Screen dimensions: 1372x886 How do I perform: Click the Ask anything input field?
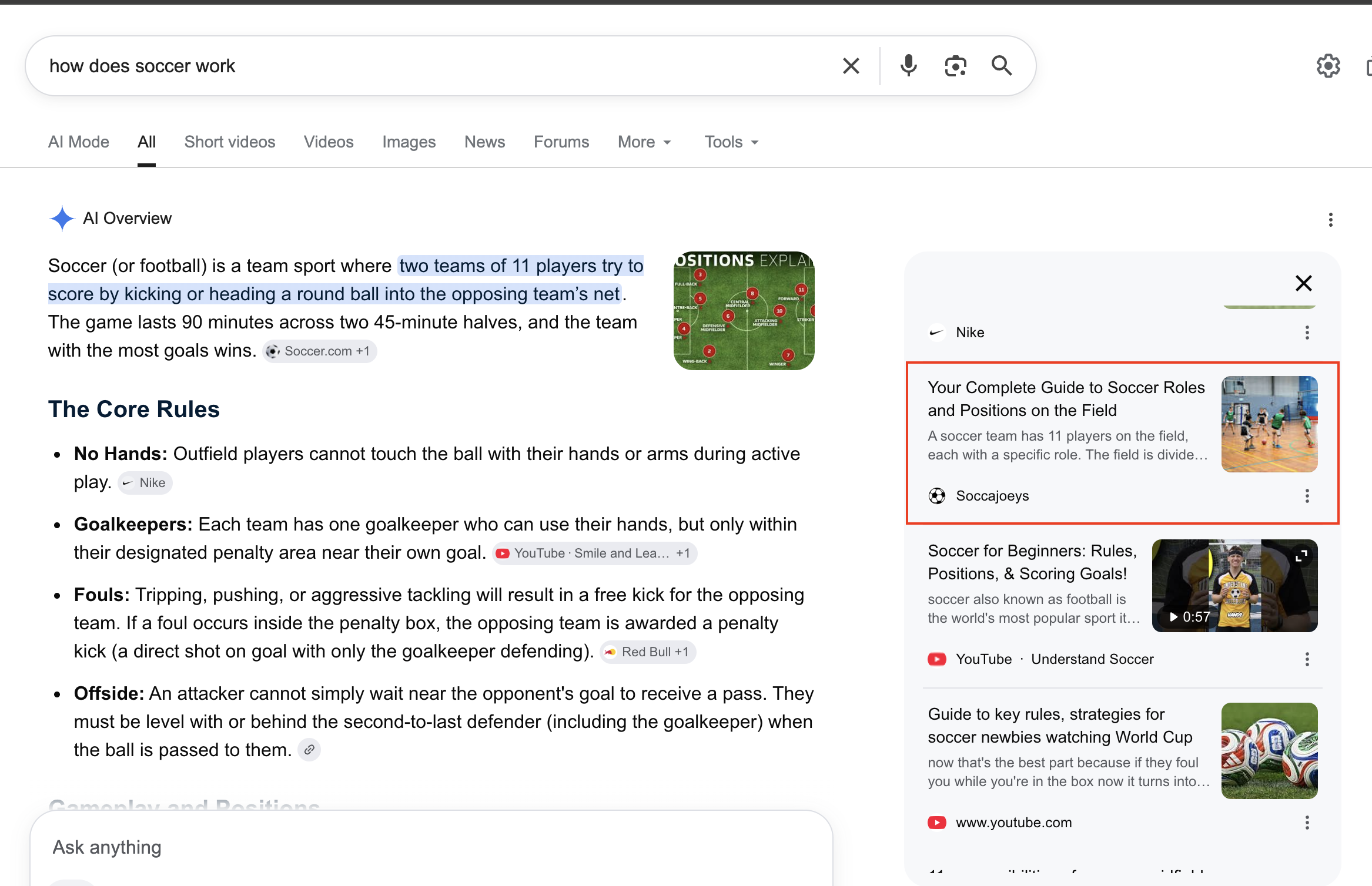point(431,847)
